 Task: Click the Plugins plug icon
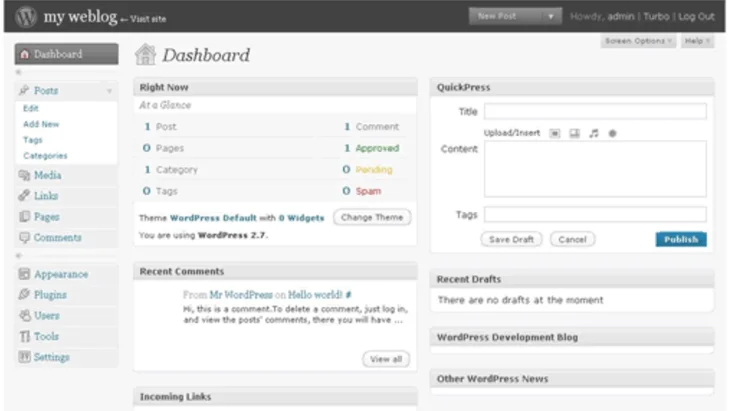(24, 295)
